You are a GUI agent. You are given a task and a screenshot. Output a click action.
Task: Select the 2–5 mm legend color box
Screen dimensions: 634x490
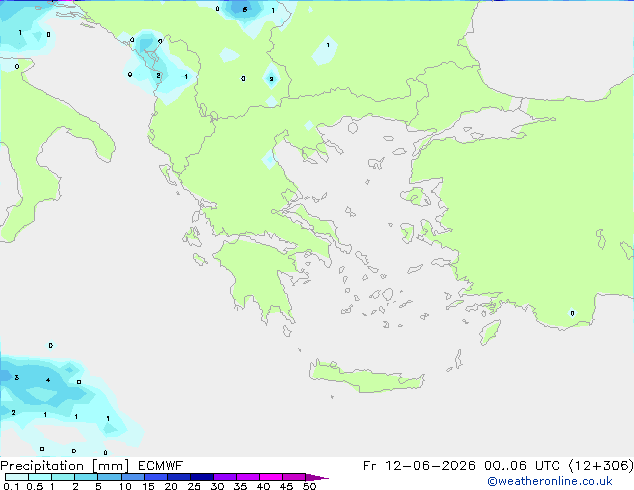[86, 477]
